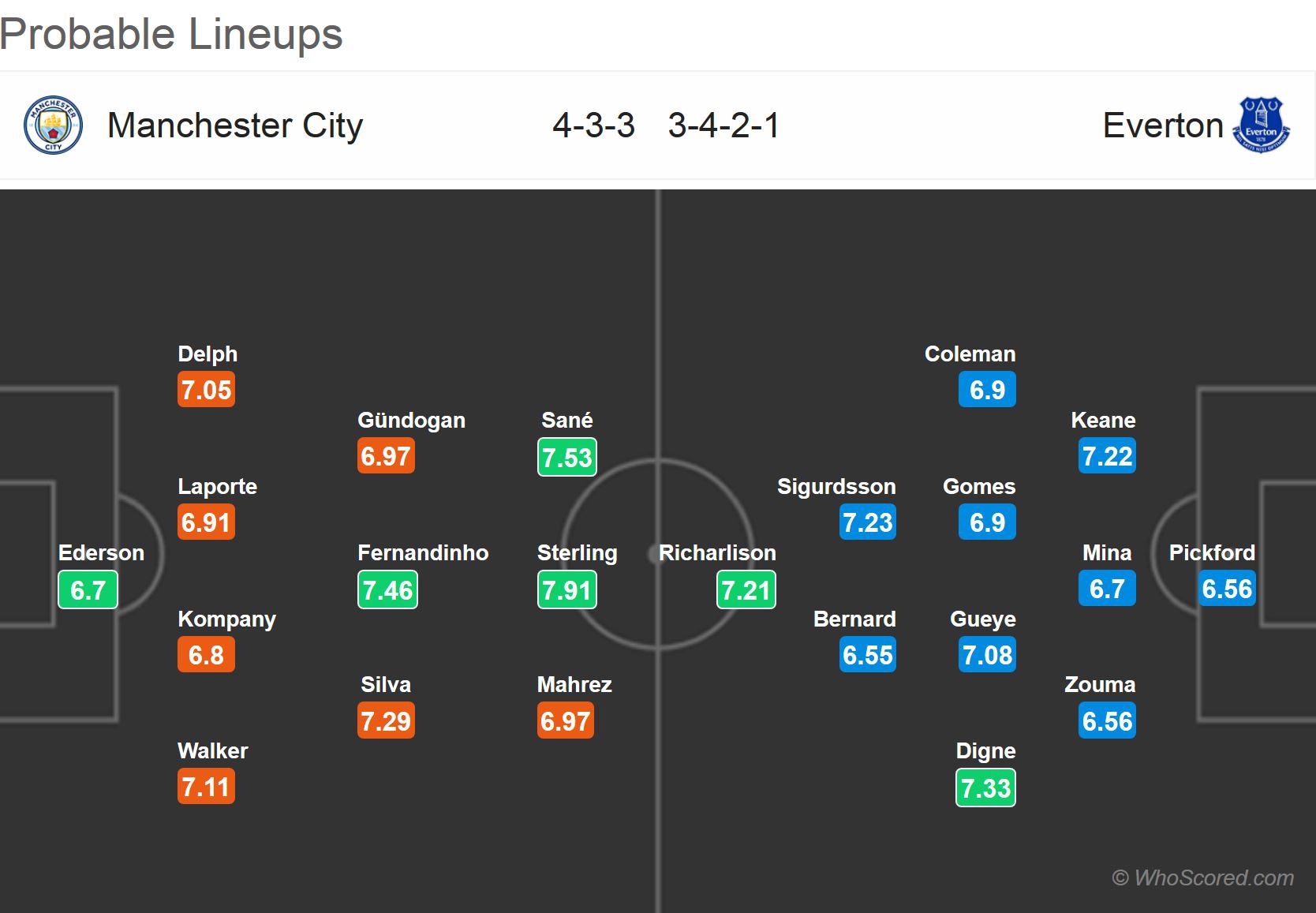Image resolution: width=1316 pixels, height=913 pixels.
Task: Click Ederson's 6.7 rating badge
Action: [88, 590]
